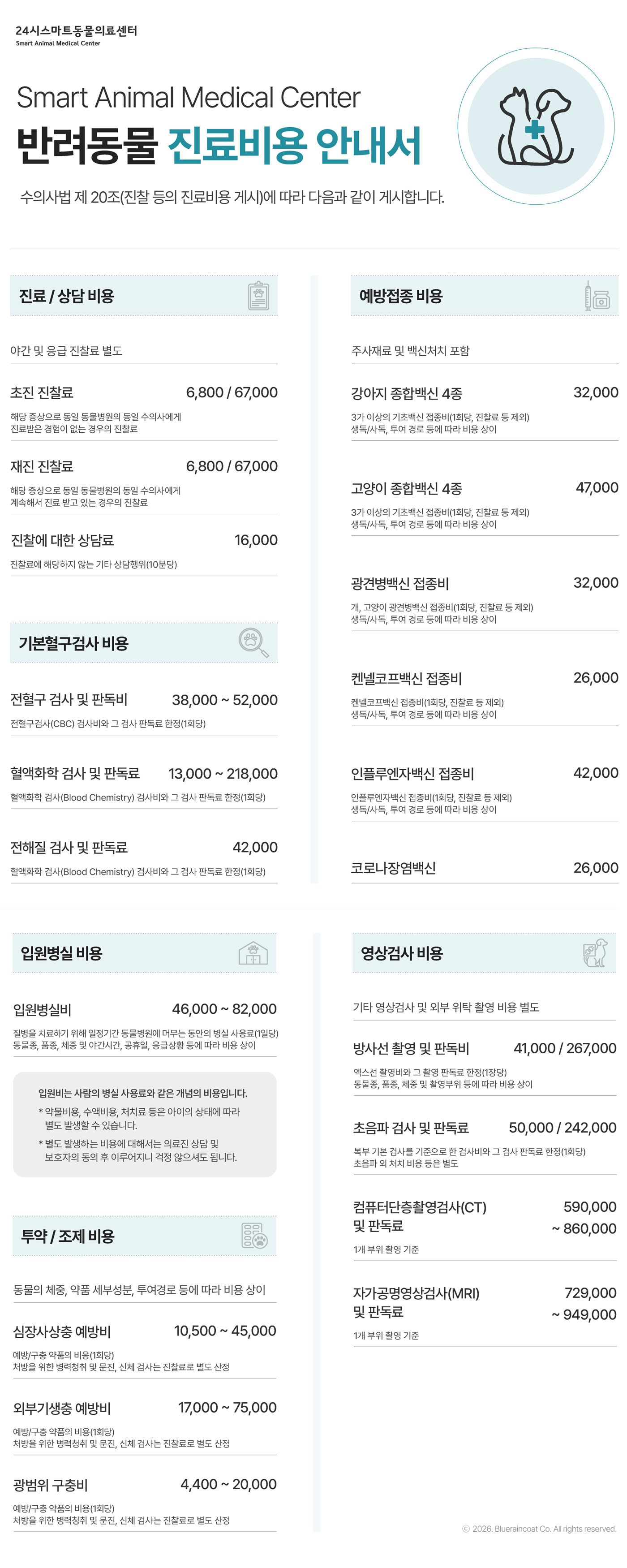Click the pill pack icon beside 투약 / 조제 비용
The width and height of the screenshot is (627, 1568).
254,1236
